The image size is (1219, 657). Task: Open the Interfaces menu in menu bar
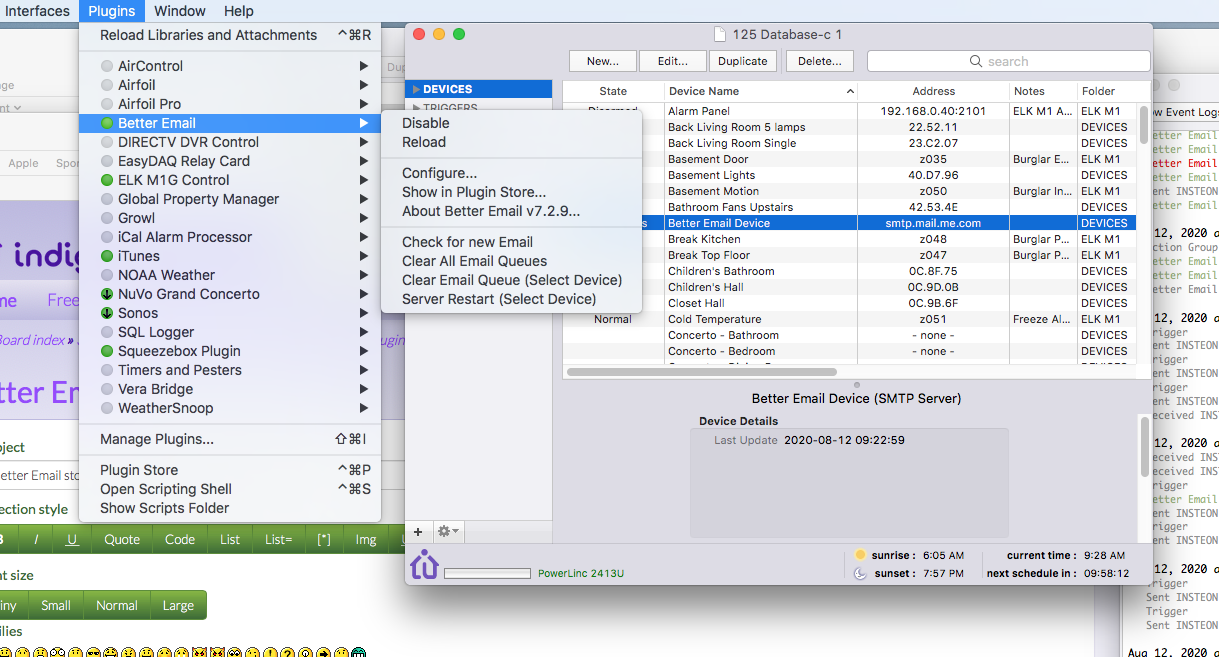pyautogui.click(x=37, y=11)
